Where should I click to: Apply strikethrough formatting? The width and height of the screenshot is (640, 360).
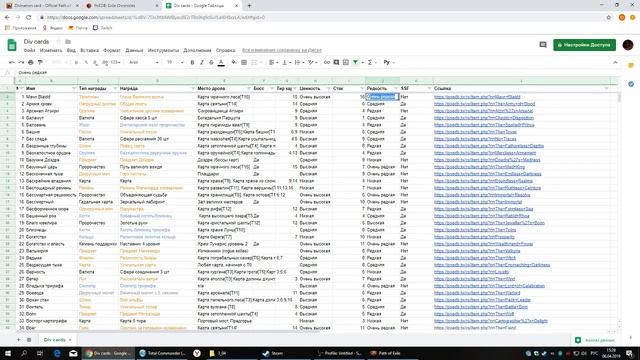(x=211, y=62)
